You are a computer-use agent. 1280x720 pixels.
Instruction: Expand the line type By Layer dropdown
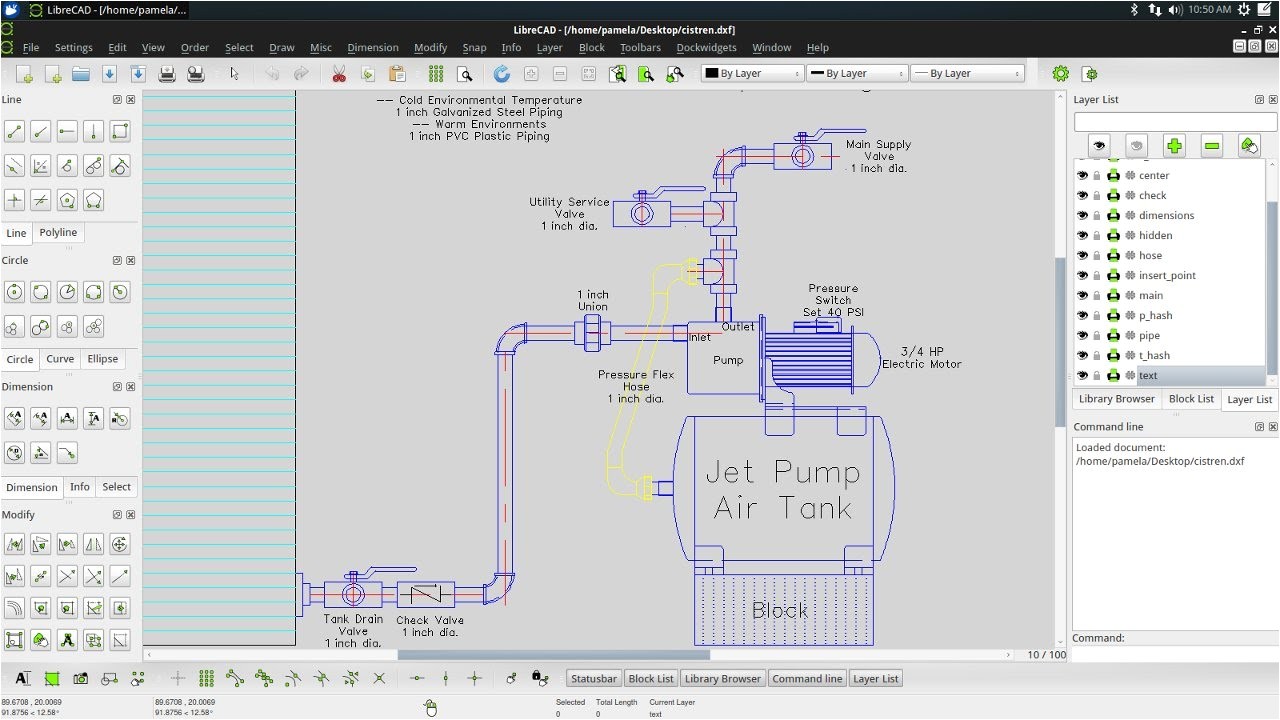tap(968, 74)
